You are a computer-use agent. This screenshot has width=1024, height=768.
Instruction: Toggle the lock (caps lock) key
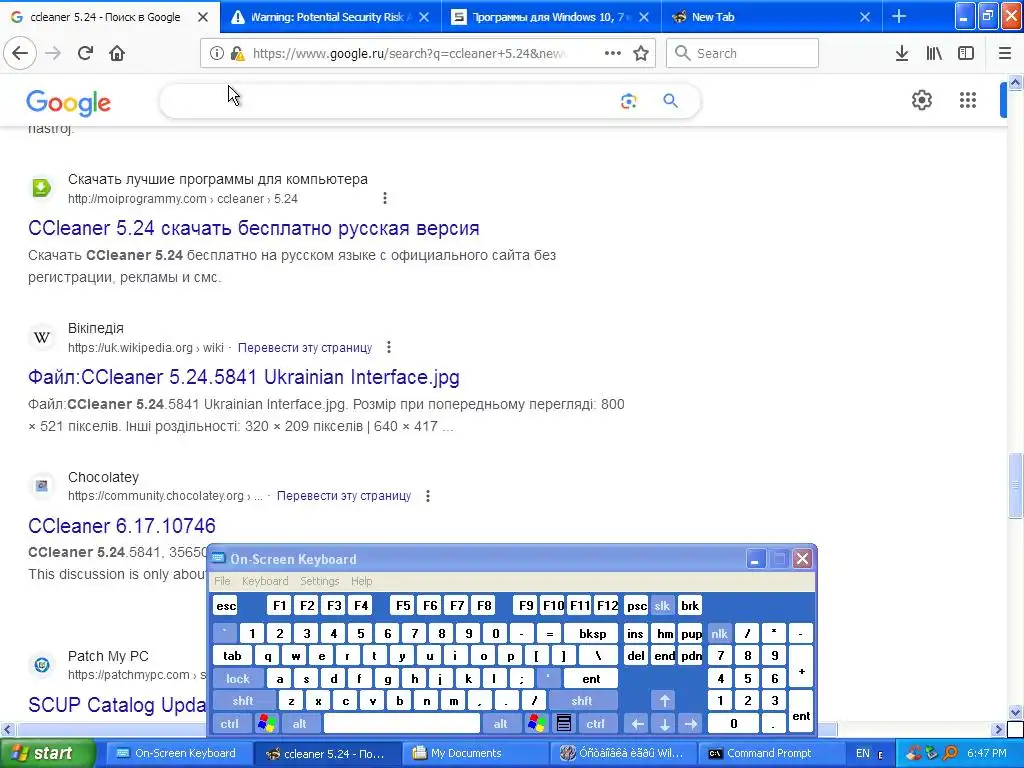point(238,679)
